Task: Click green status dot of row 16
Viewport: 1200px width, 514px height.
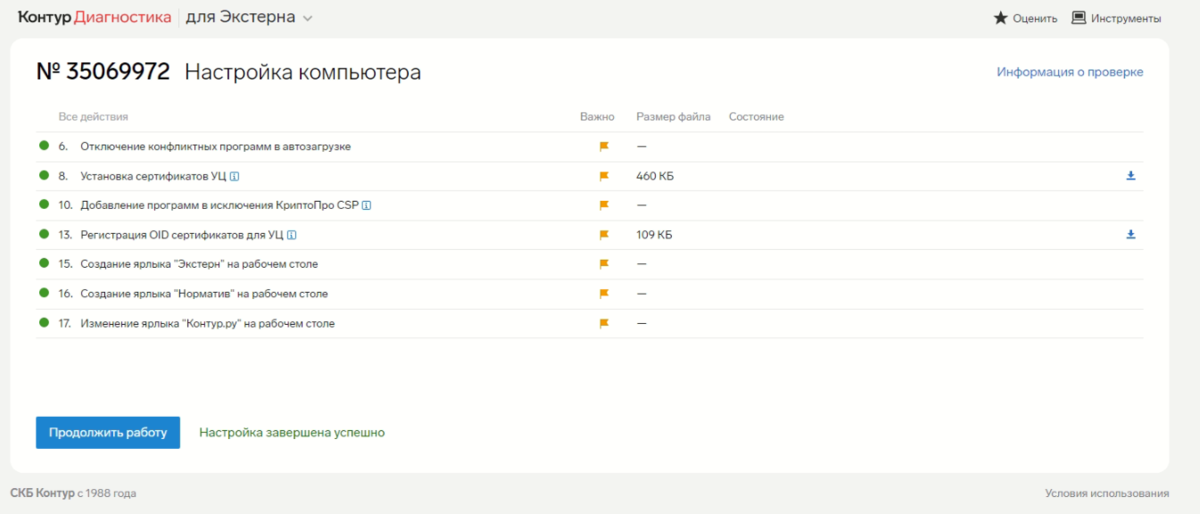Action: click(44, 293)
